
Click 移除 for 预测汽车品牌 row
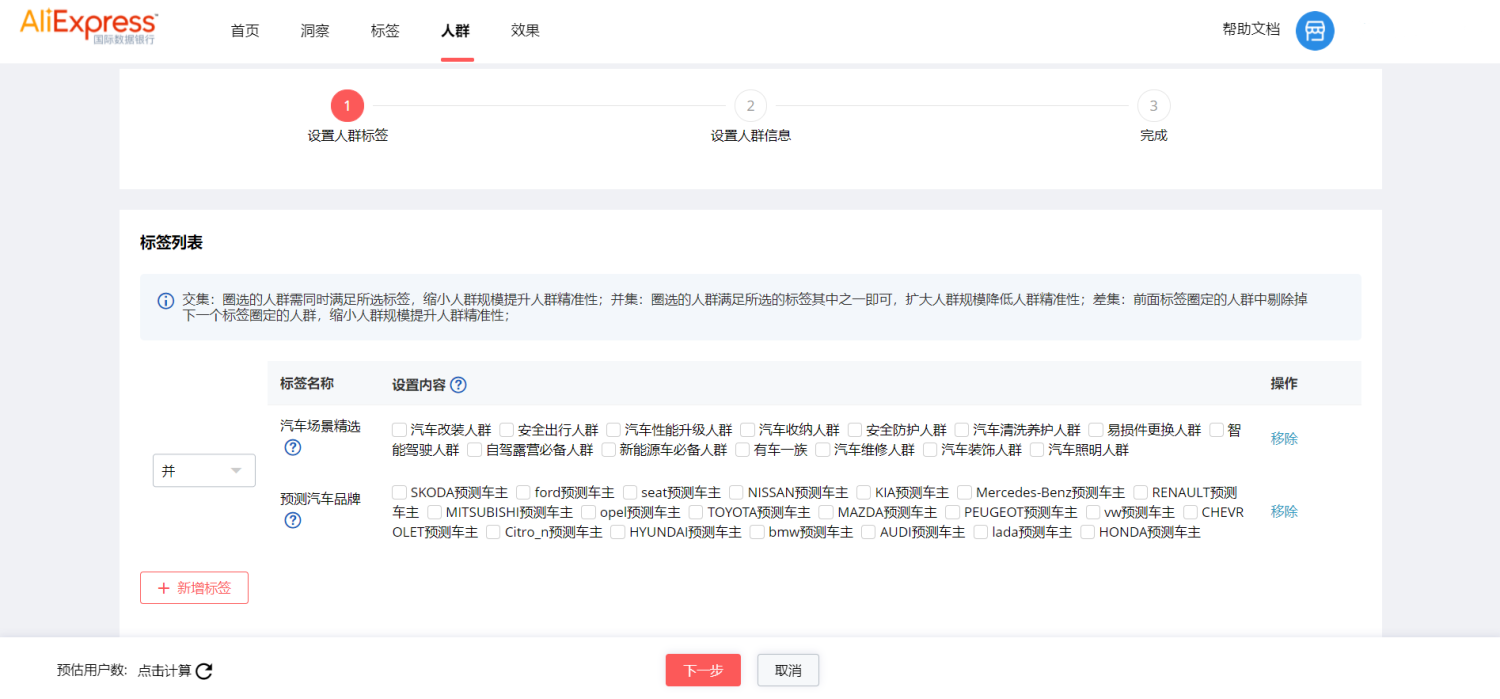[x=1284, y=511]
